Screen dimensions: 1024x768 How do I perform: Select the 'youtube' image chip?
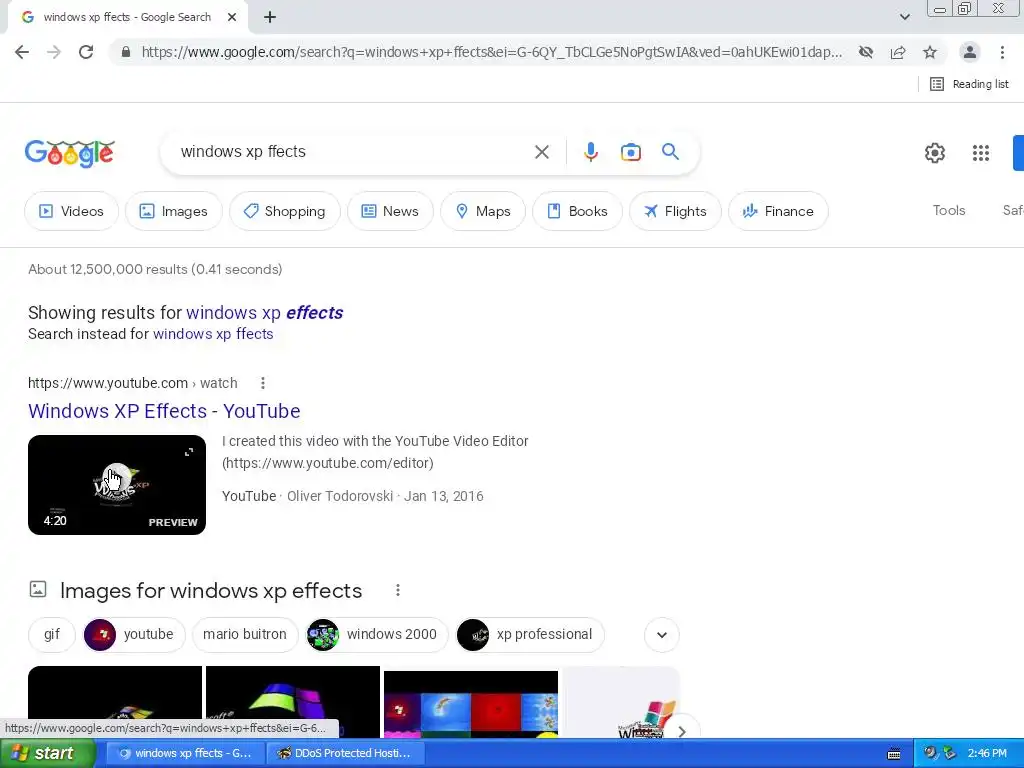click(135, 635)
